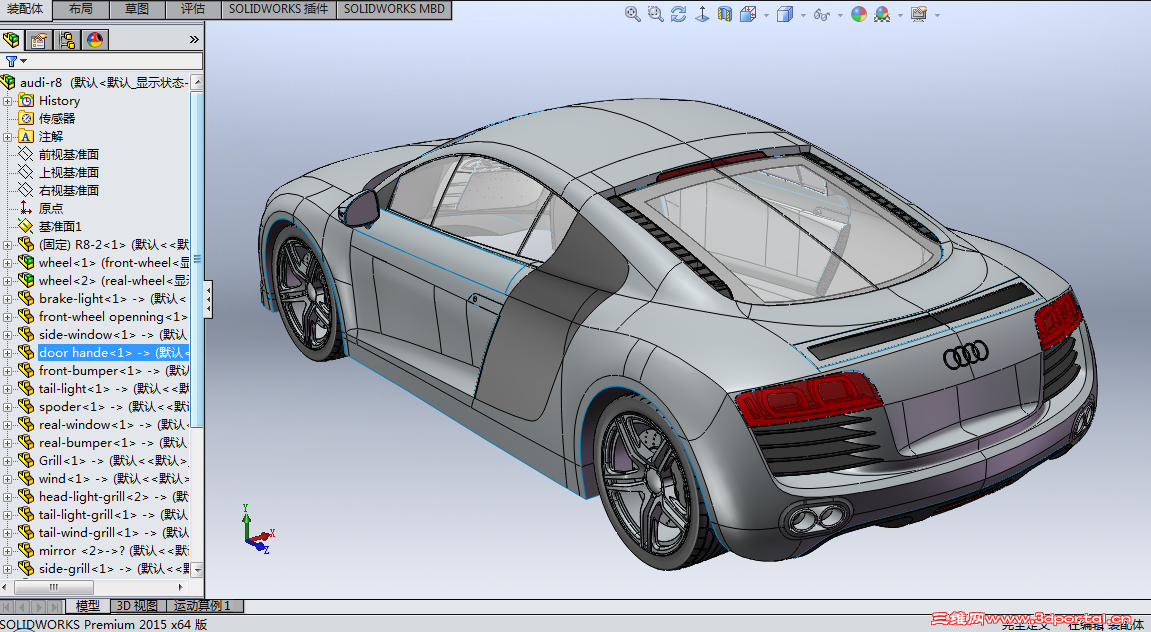
Task: Click the 基准面1 plane icon
Action: coord(26,226)
